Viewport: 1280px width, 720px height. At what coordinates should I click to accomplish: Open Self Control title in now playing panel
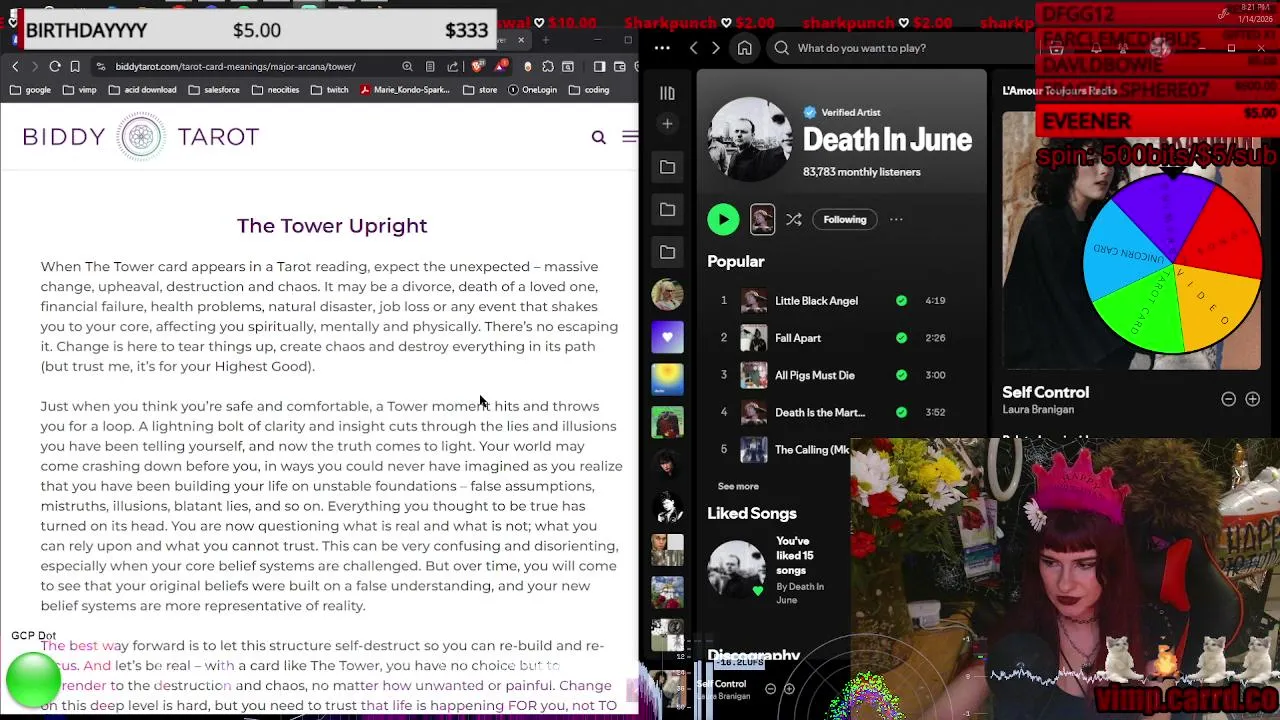[x=1045, y=392]
